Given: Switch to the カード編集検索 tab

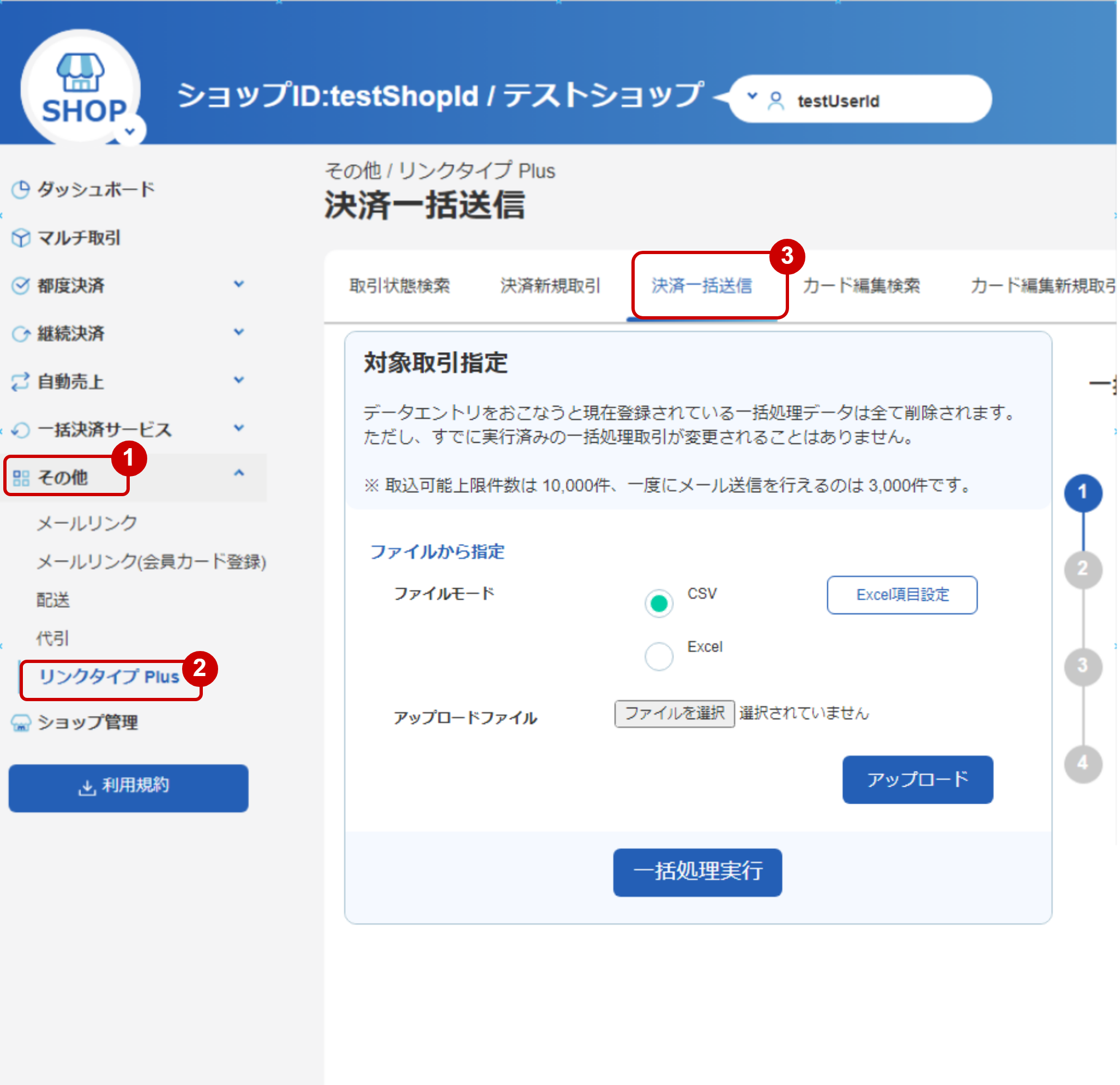Looking at the screenshot, I should click(x=861, y=286).
